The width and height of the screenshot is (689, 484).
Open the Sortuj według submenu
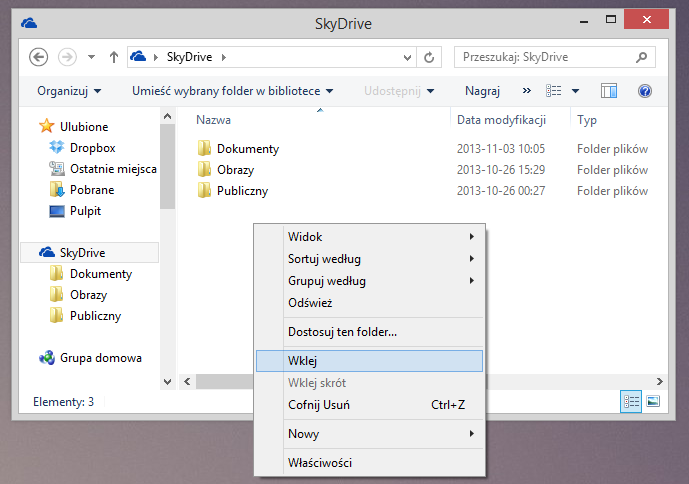tap(369, 259)
